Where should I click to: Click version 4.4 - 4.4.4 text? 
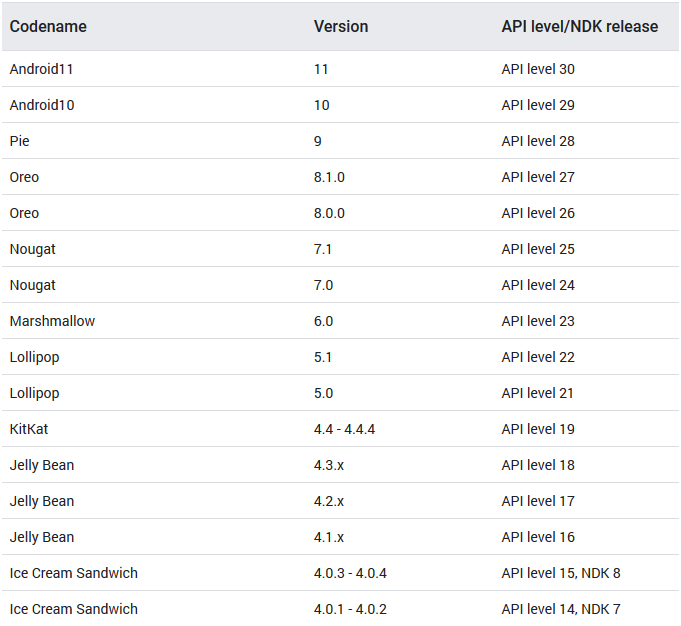pos(344,429)
